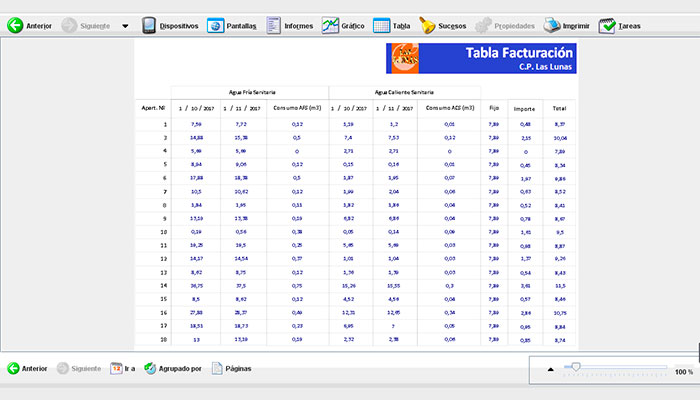Click the 'Importe' column header
The height and width of the screenshot is (400, 700).
[x=524, y=109]
